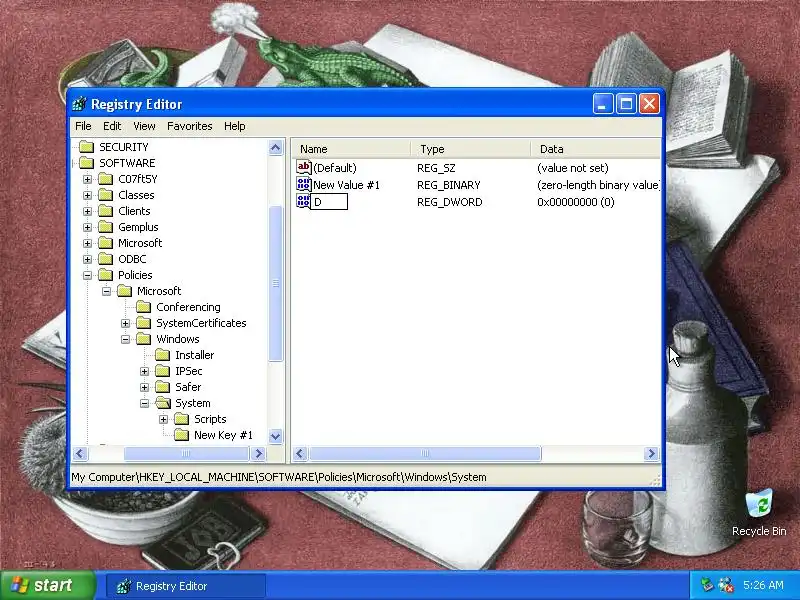Click the tree pane vertical scrollbar thumb
The image size is (800, 600).
coord(276,283)
